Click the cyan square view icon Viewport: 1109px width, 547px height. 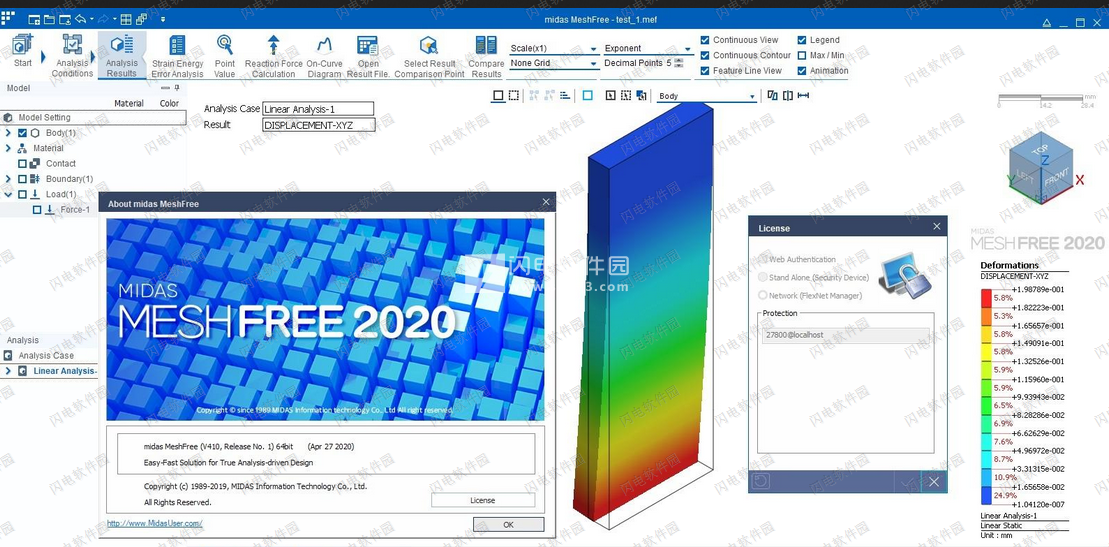[587, 96]
